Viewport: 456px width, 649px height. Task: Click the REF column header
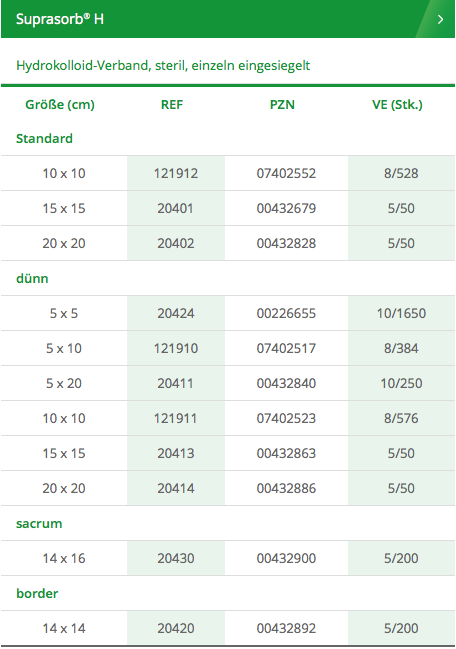click(x=172, y=104)
